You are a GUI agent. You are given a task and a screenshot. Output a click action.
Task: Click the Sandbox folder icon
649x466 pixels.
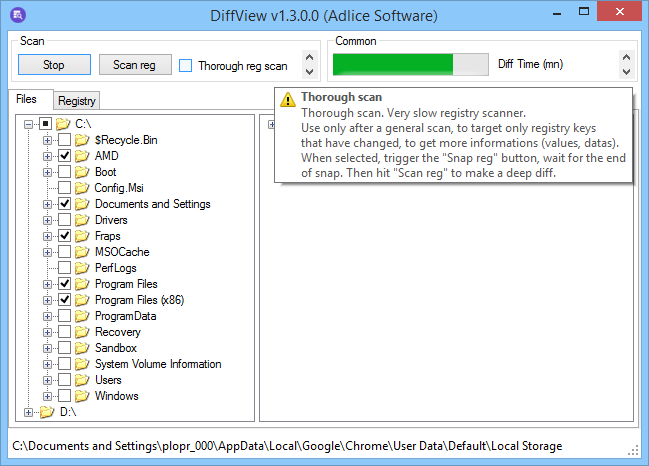(x=82, y=348)
